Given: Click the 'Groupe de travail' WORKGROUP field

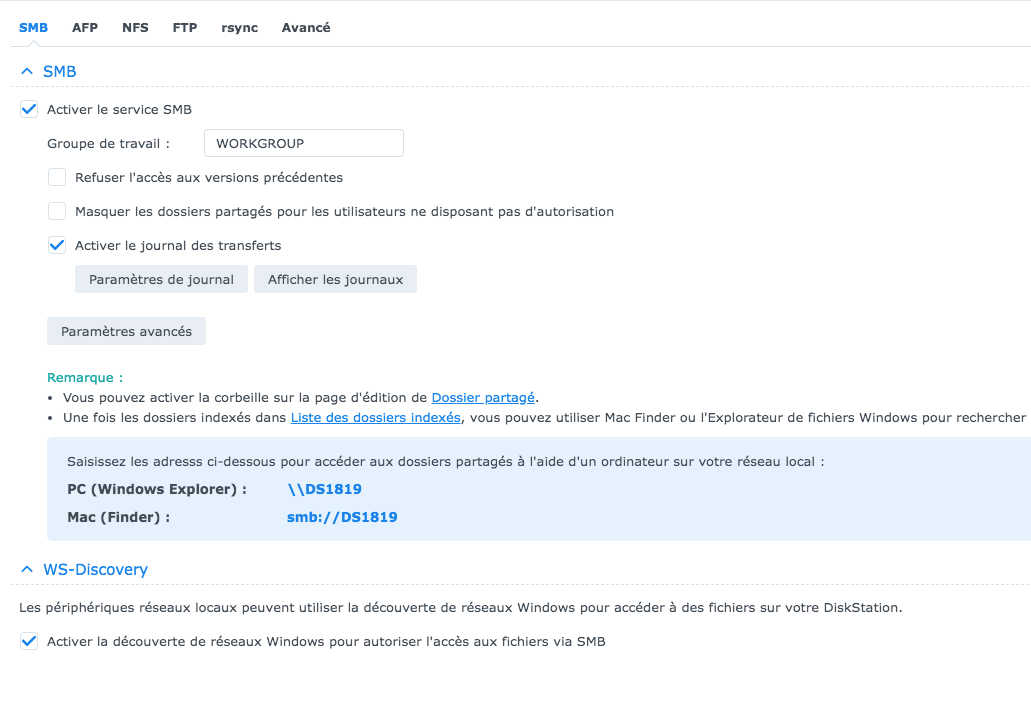Looking at the screenshot, I should 303,144.
